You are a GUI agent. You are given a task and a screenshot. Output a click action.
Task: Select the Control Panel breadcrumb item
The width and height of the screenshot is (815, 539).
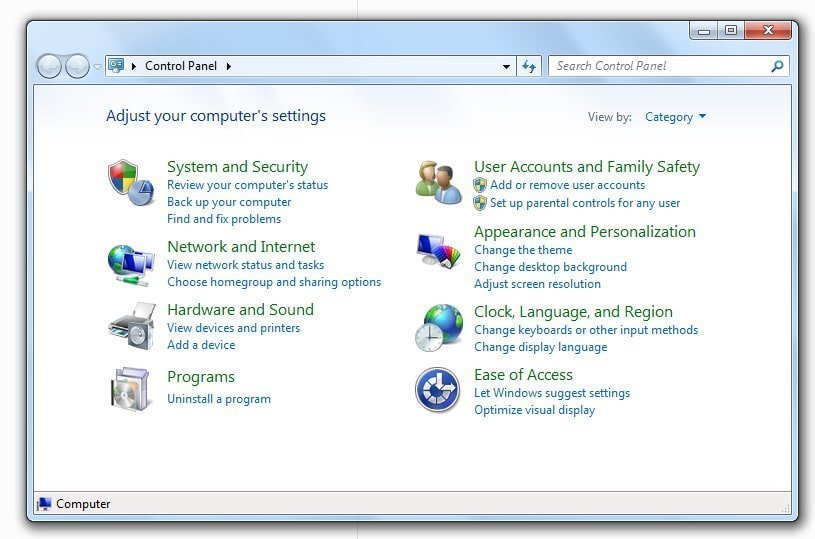181,66
